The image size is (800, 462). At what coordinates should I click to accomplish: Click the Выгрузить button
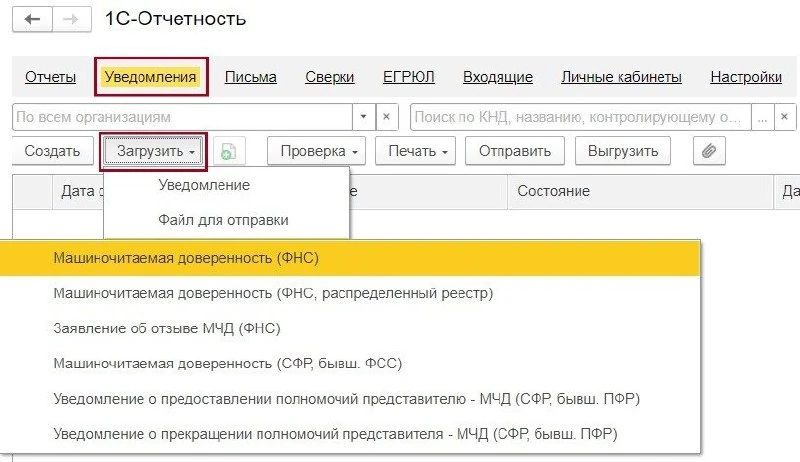[x=622, y=151]
